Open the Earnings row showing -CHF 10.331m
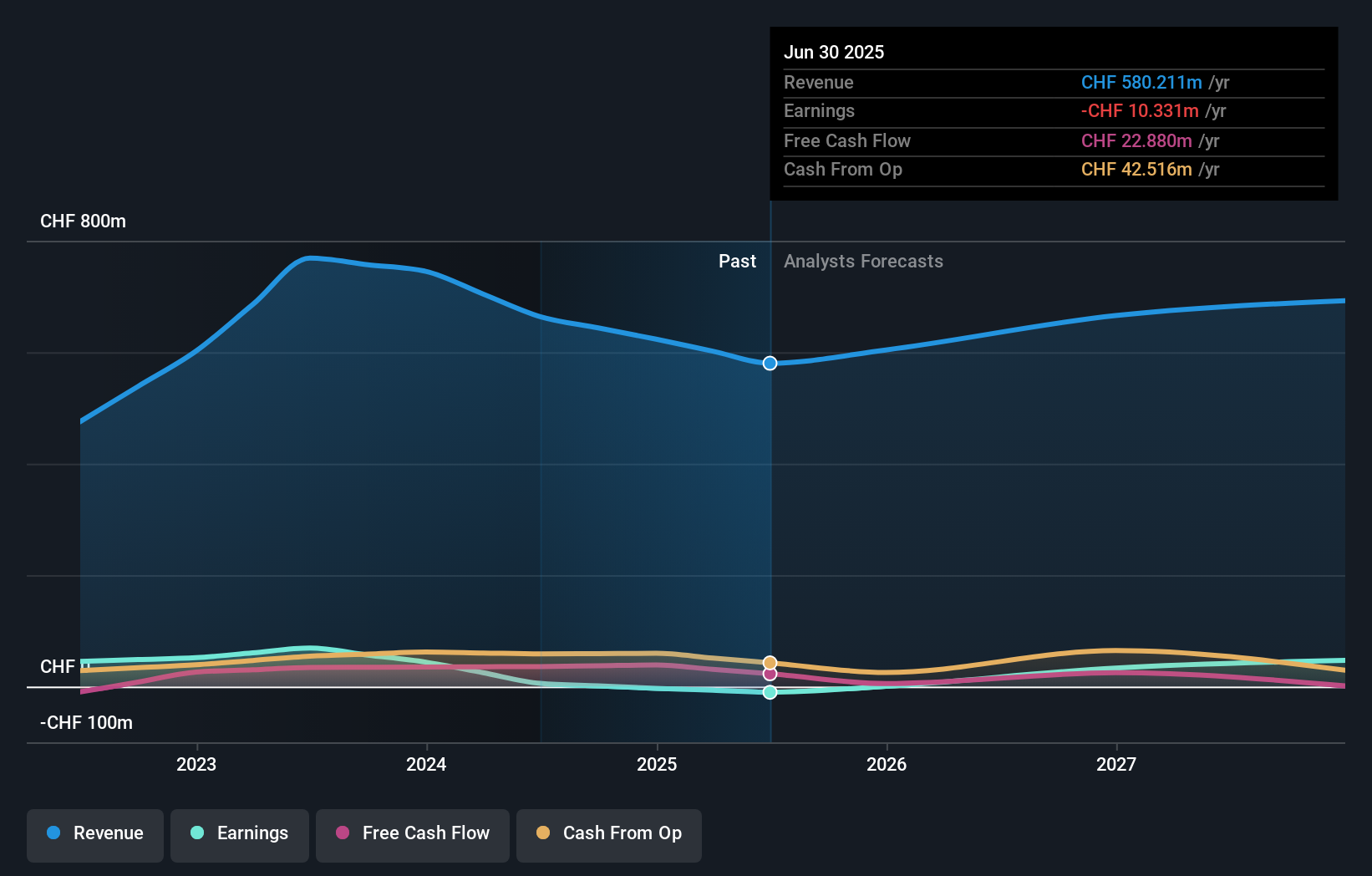Screen dimensions: 1372x876 click(1053, 110)
